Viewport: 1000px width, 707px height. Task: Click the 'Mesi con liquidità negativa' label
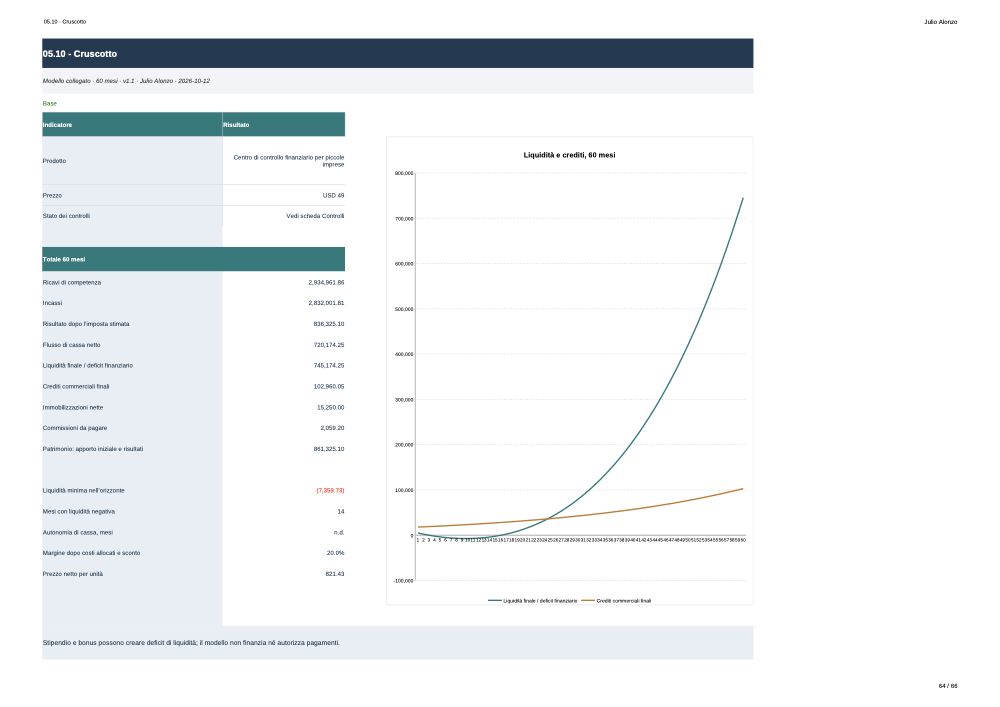click(x=79, y=511)
